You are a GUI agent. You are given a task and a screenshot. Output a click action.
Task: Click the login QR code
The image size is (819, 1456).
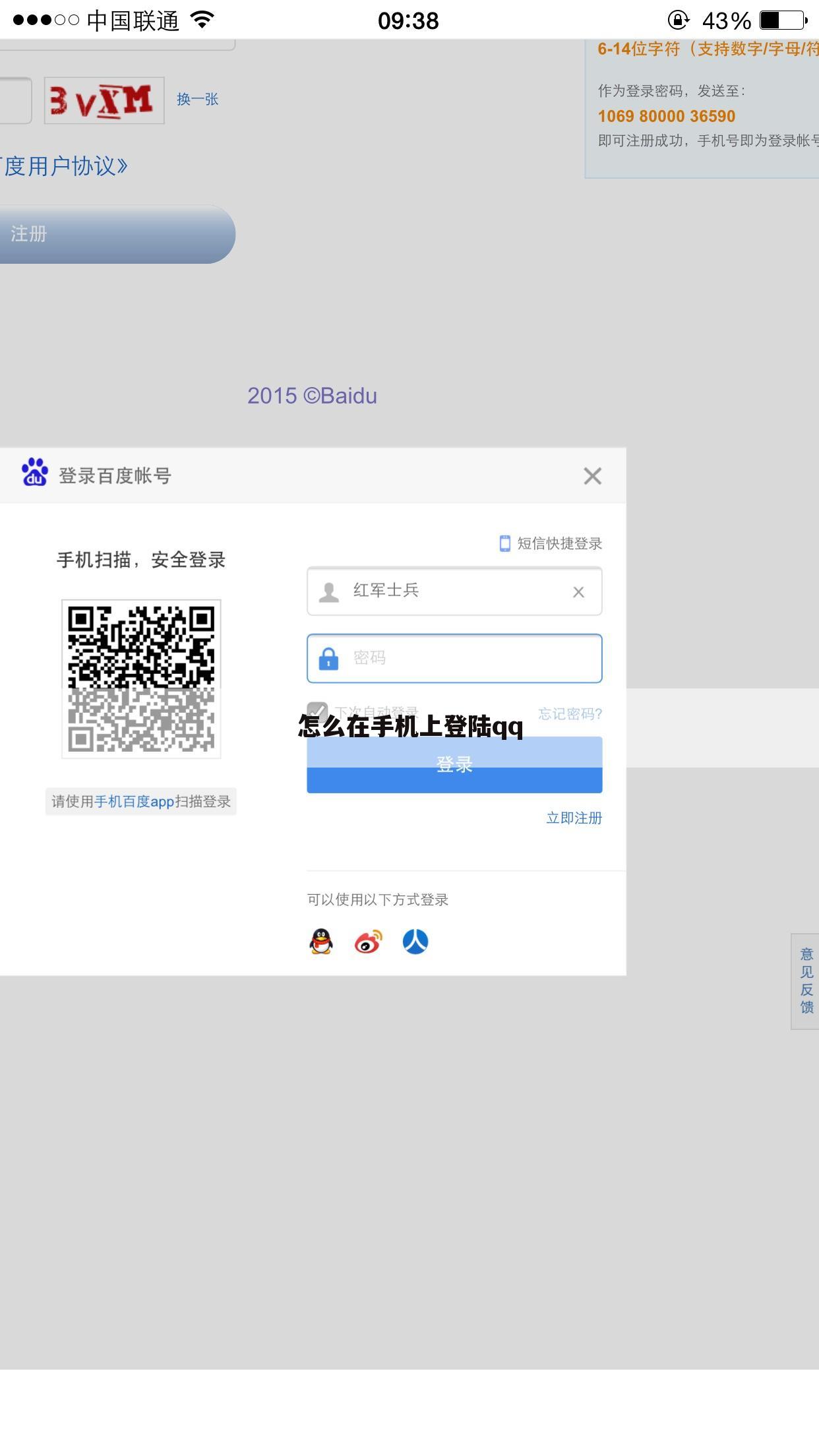pyautogui.click(x=141, y=679)
